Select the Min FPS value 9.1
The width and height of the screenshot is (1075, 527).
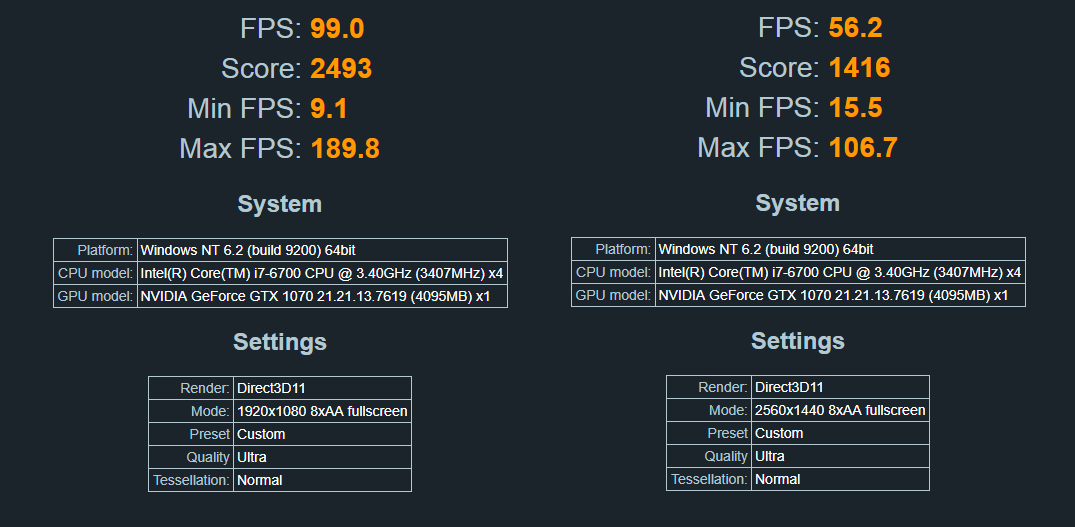(329, 108)
